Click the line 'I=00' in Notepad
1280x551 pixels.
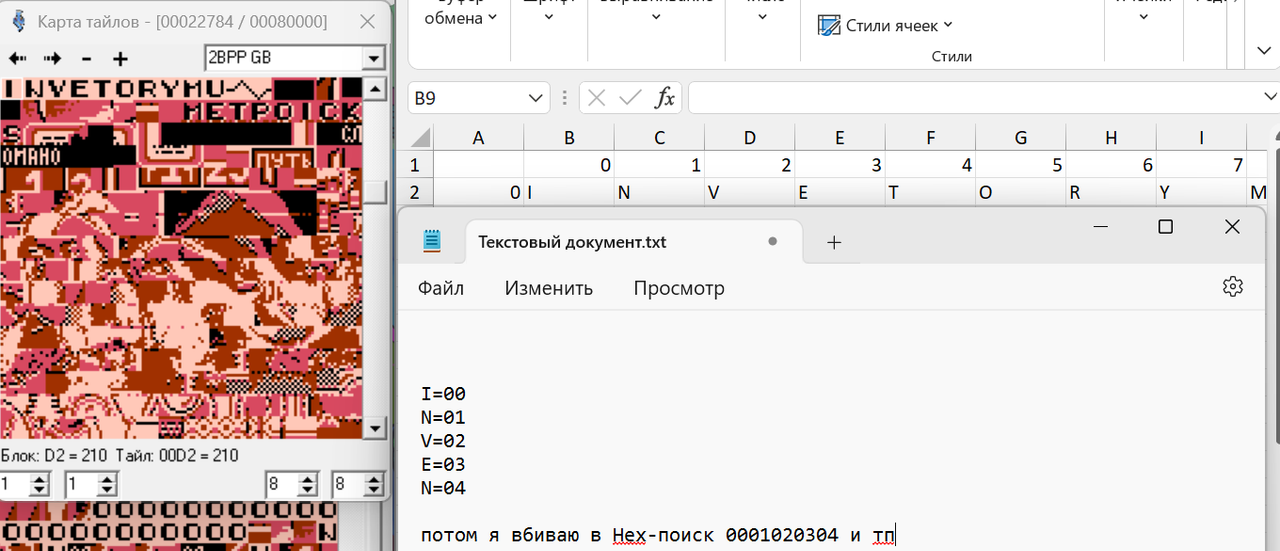pyautogui.click(x=444, y=394)
